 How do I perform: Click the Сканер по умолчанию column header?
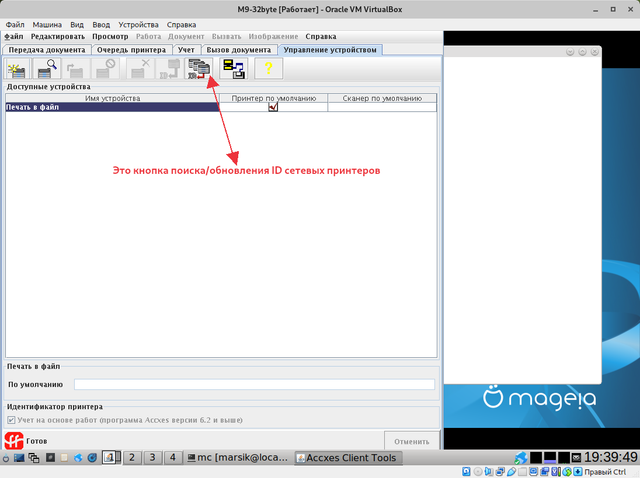tap(382, 98)
